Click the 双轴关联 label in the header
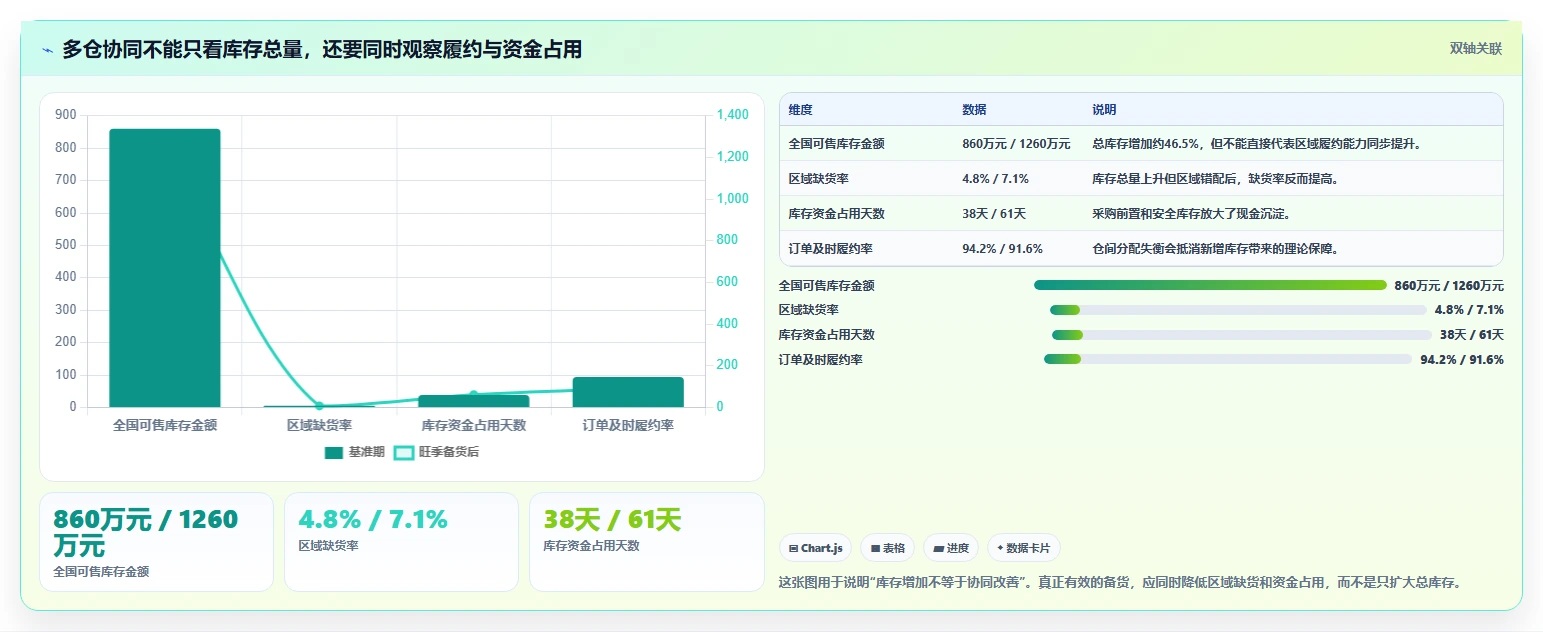The width and height of the screenshot is (1543, 632). pyautogui.click(x=1475, y=48)
